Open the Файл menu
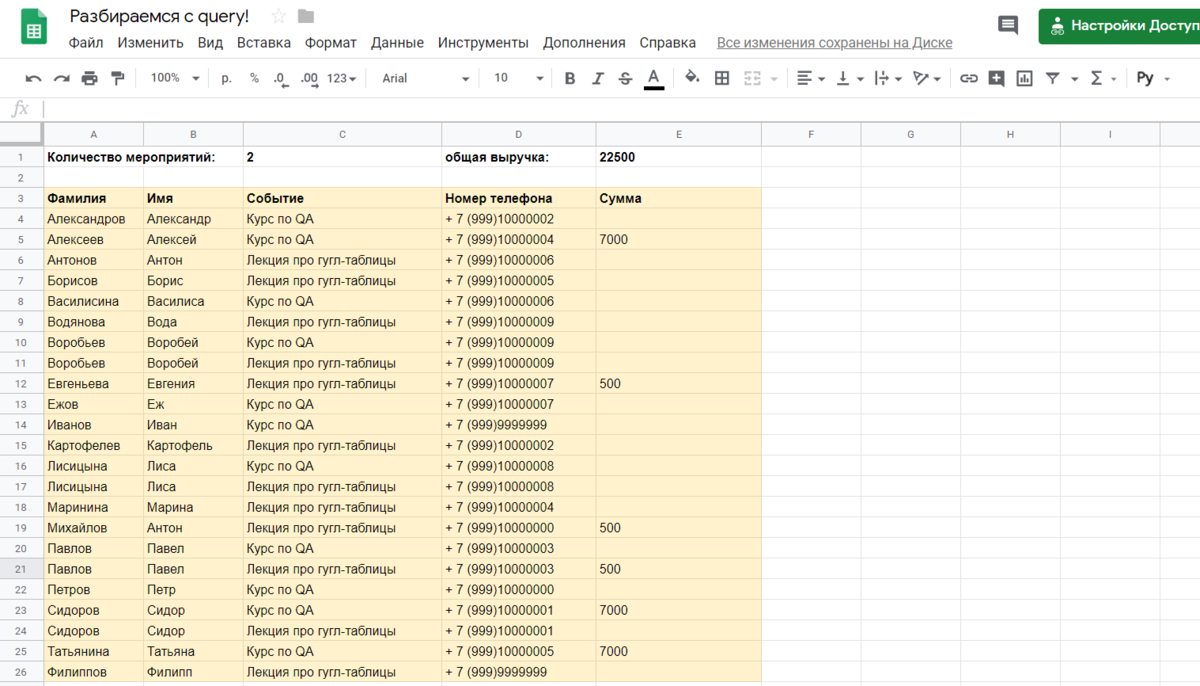1200x686 pixels. pos(86,43)
